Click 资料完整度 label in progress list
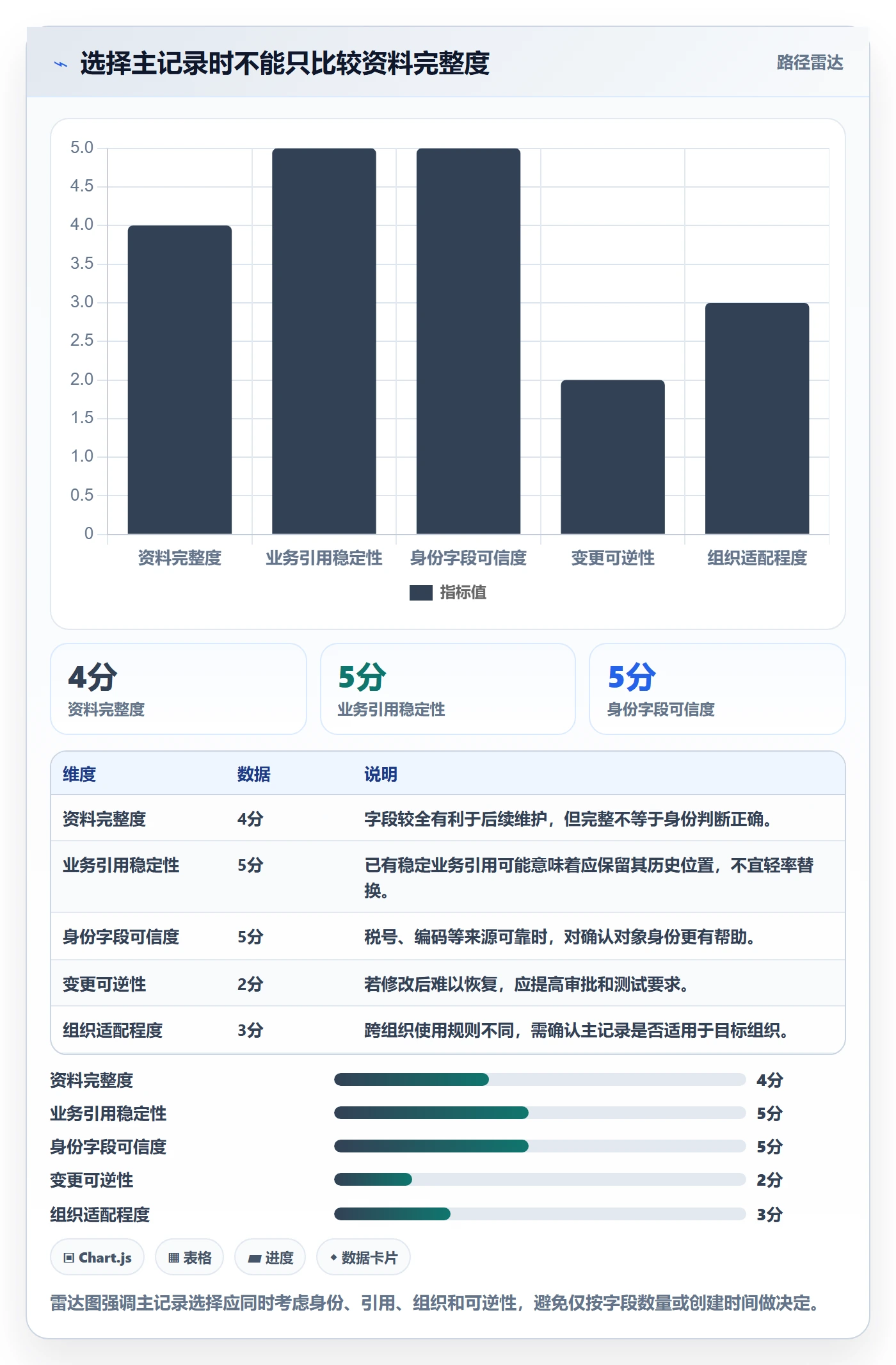Image resolution: width=896 pixels, height=1365 pixels. [x=92, y=1080]
